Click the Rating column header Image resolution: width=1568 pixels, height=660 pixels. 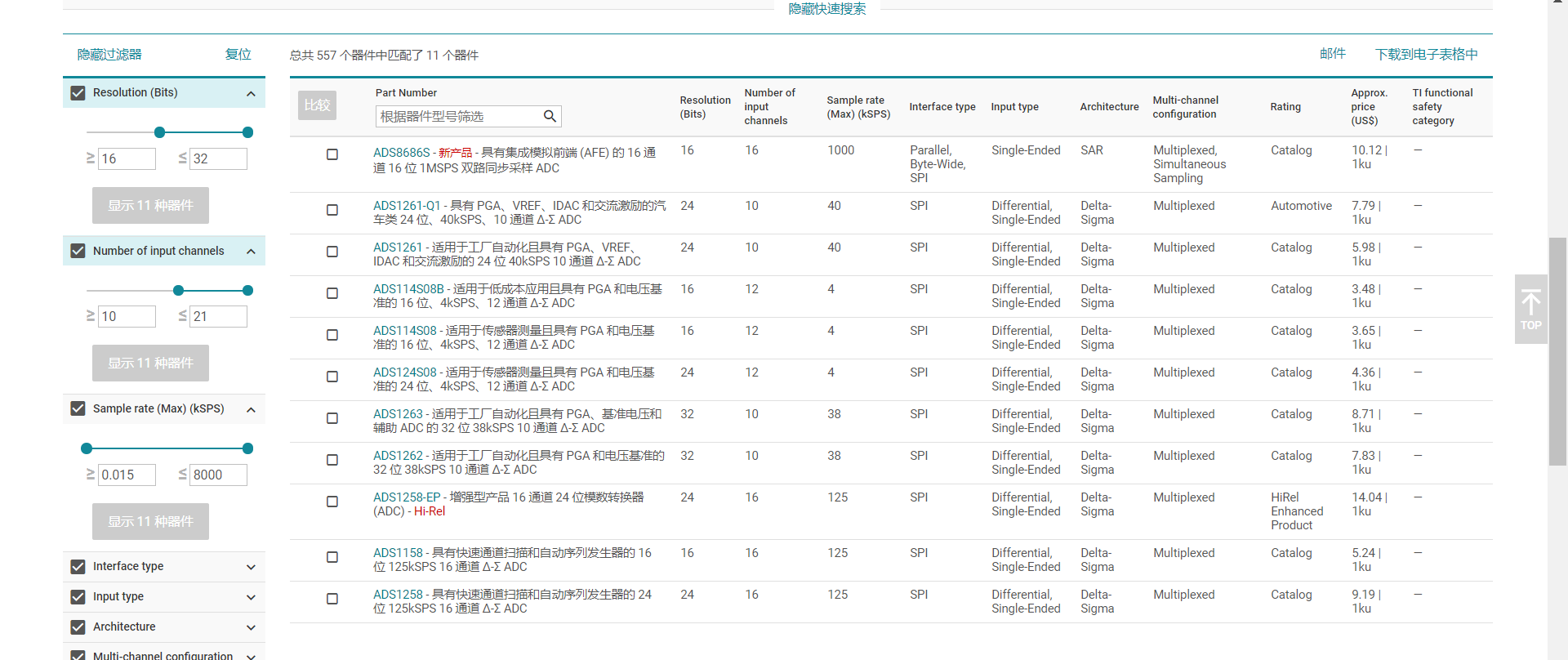[1285, 107]
